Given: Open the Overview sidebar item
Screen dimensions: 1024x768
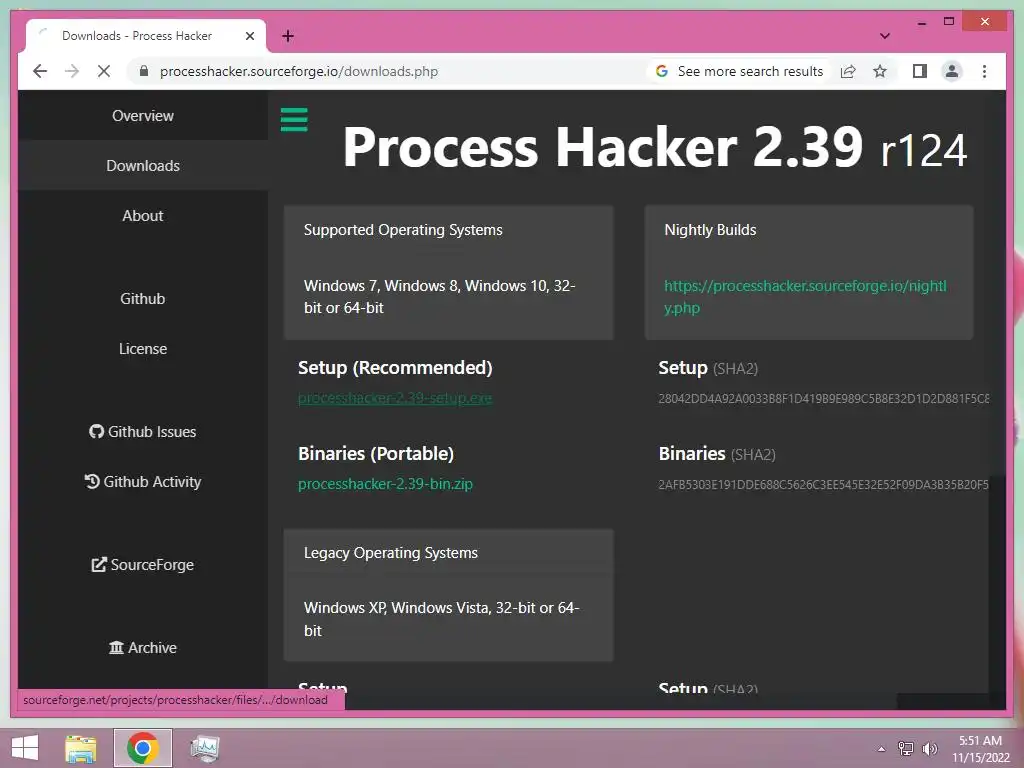Looking at the screenshot, I should coord(142,116).
